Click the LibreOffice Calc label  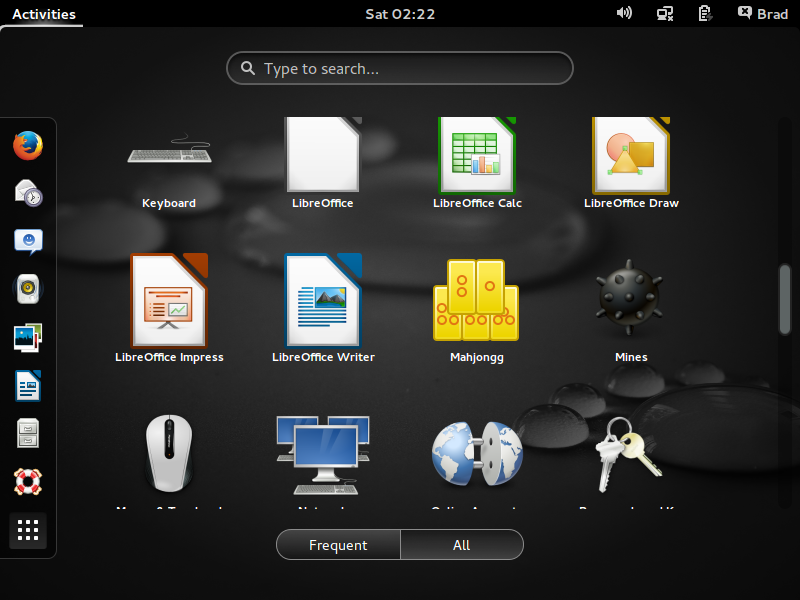pos(477,203)
